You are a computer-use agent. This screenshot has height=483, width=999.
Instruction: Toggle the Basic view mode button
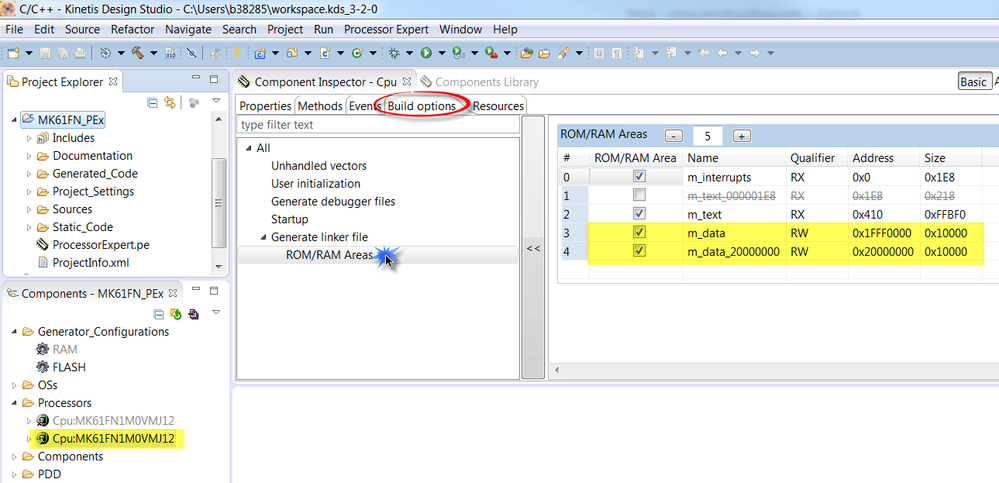pos(974,82)
